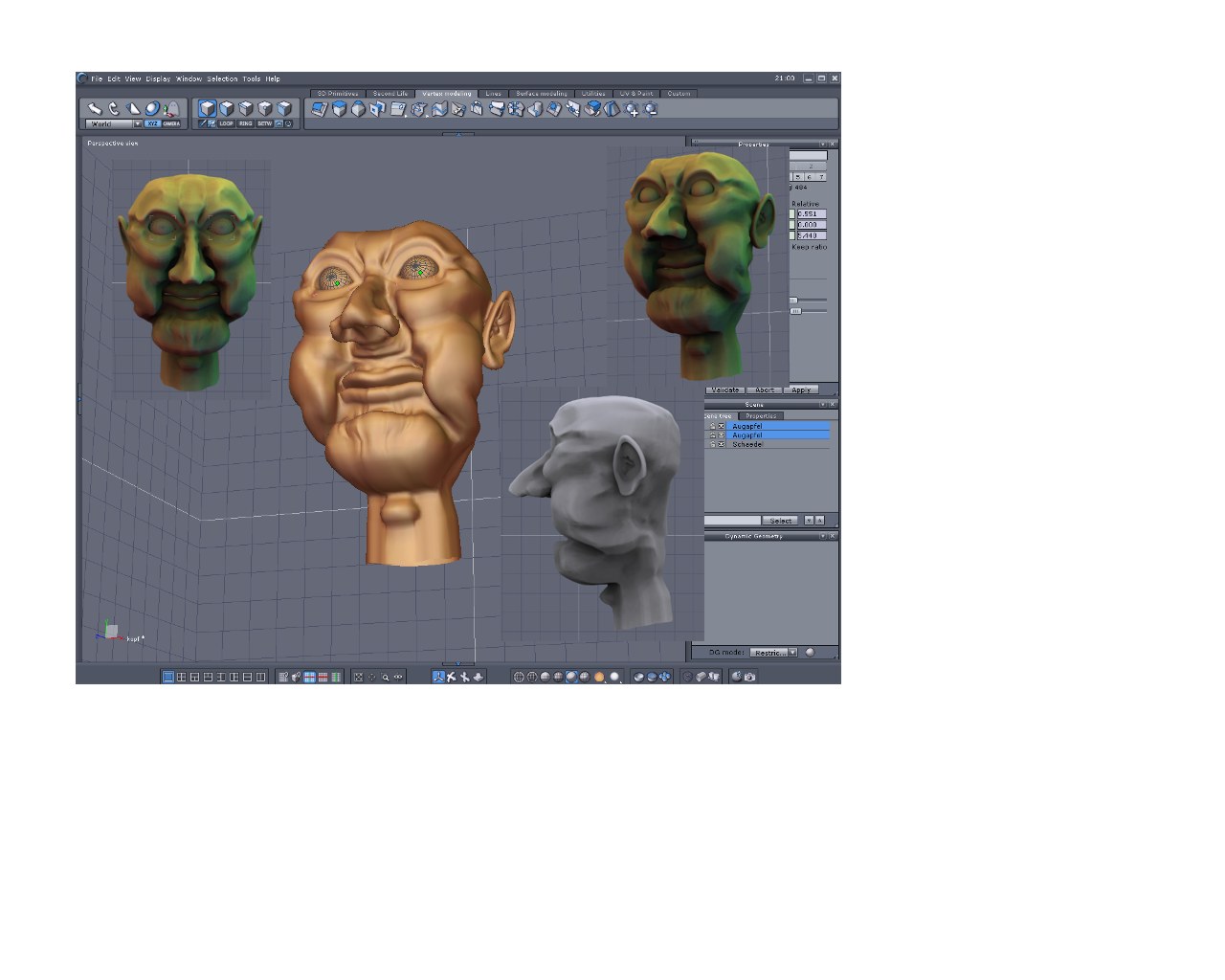The height and width of the screenshot is (980, 1225).
Task: Click the down arrow beside Select button
Action: tap(809, 521)
